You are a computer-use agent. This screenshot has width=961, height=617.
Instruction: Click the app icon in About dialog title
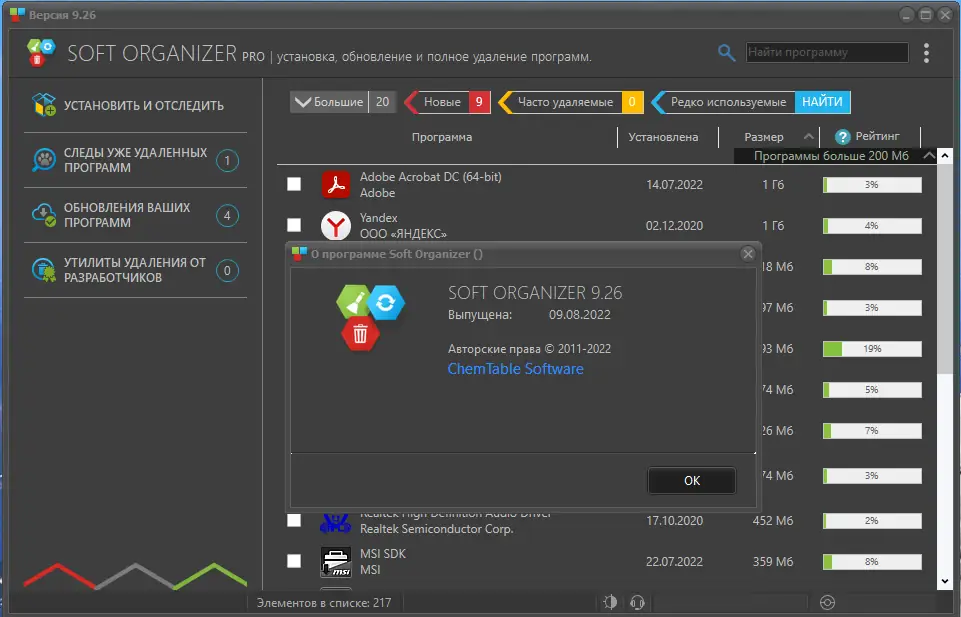point(299,254)
